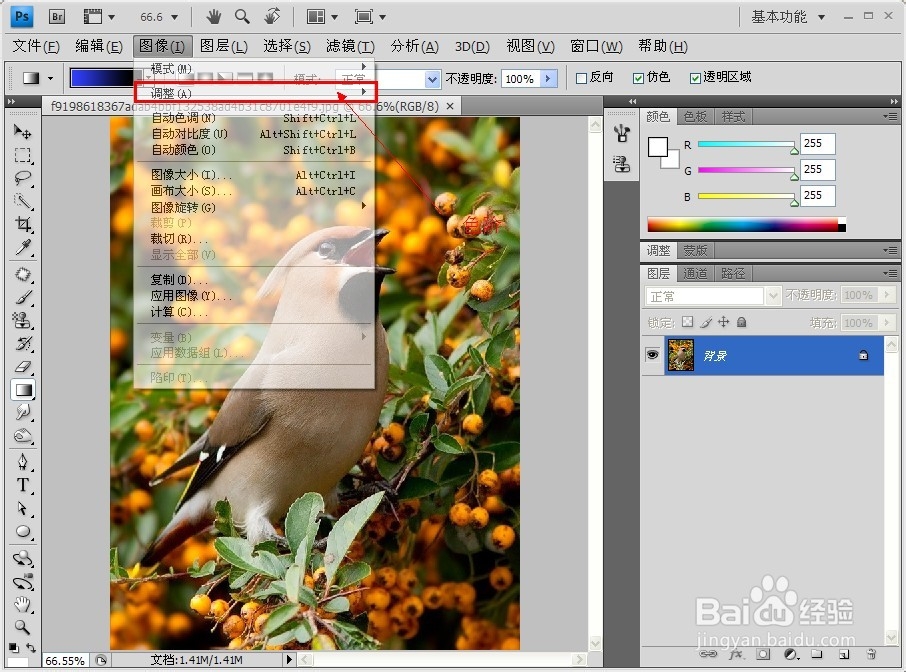
Task: Select the Hand tool in toolbox
Action: click(23, 605)
